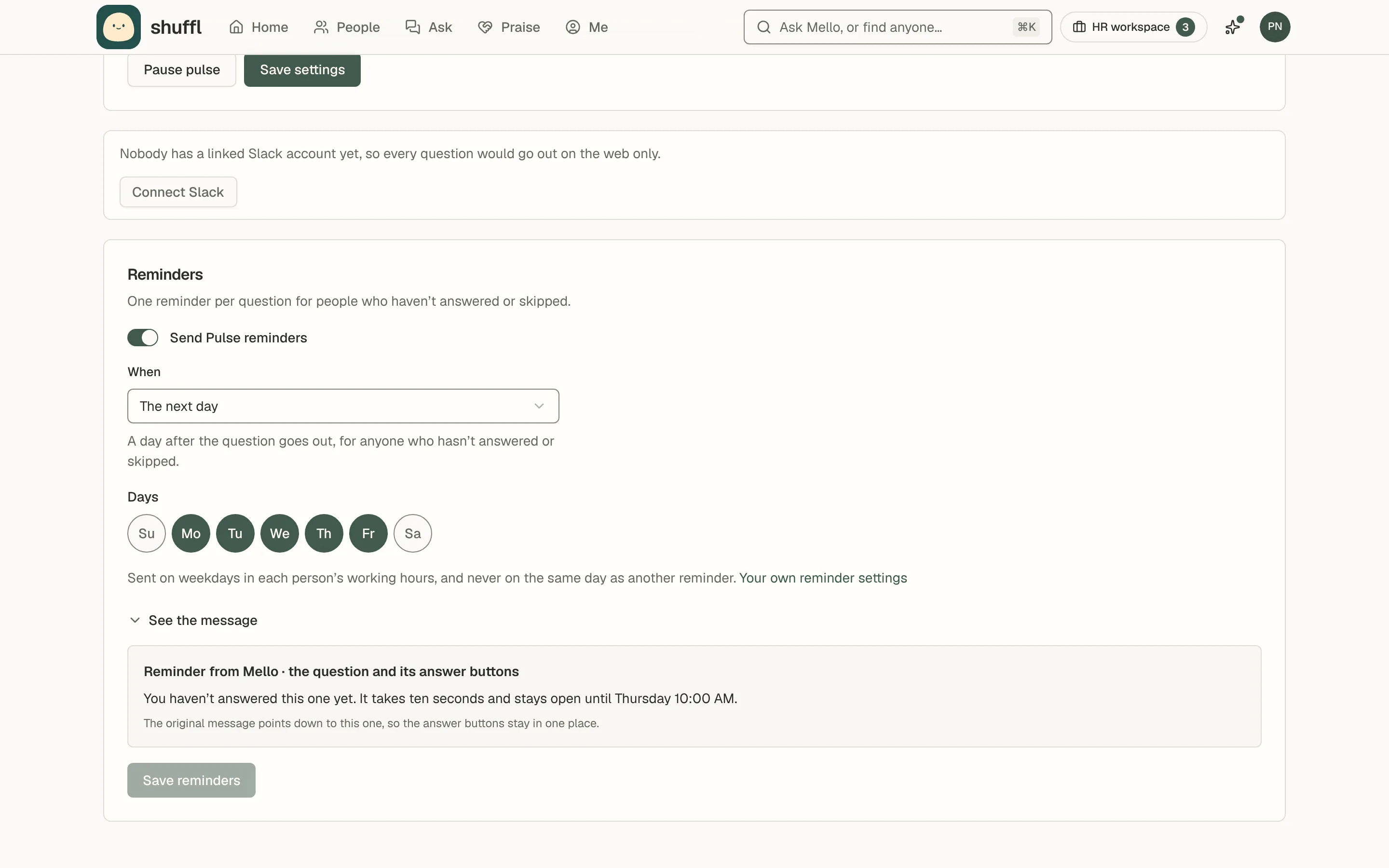Click the Send Pulse reminders label
The width and height of the screenshot is (1389, 868).
(x=238, y=338)
